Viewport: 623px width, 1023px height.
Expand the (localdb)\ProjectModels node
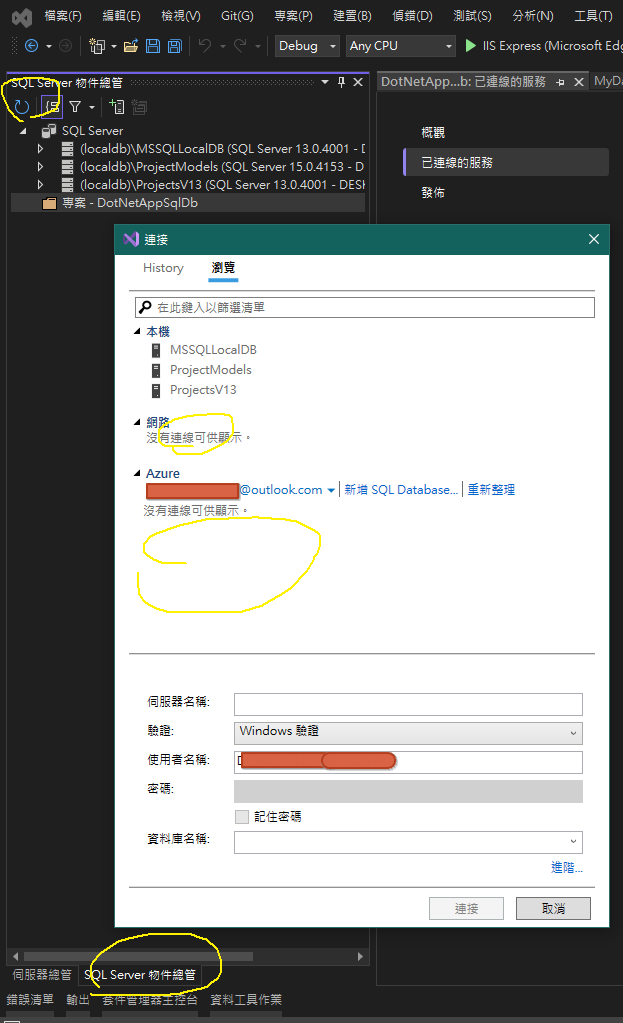[40, 167]
